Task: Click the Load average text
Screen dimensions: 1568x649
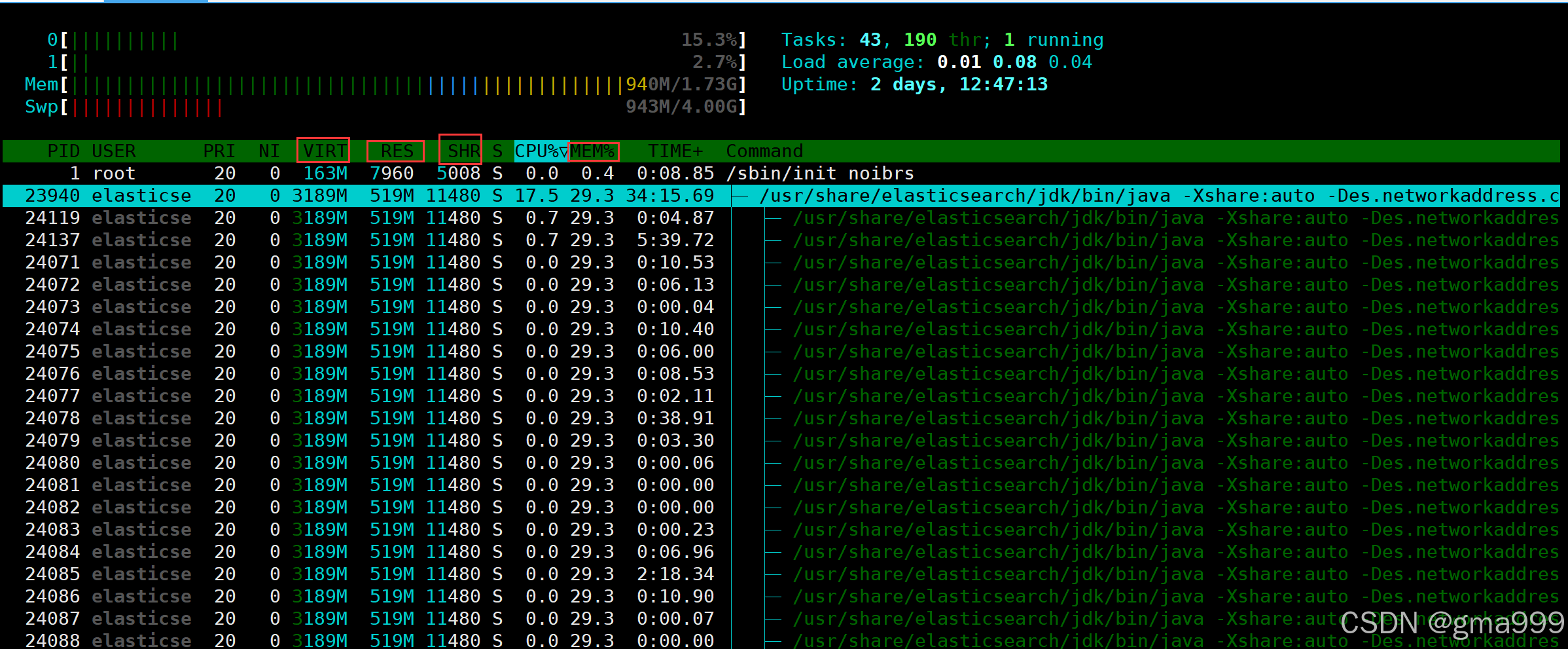Action: click(936, 63)
